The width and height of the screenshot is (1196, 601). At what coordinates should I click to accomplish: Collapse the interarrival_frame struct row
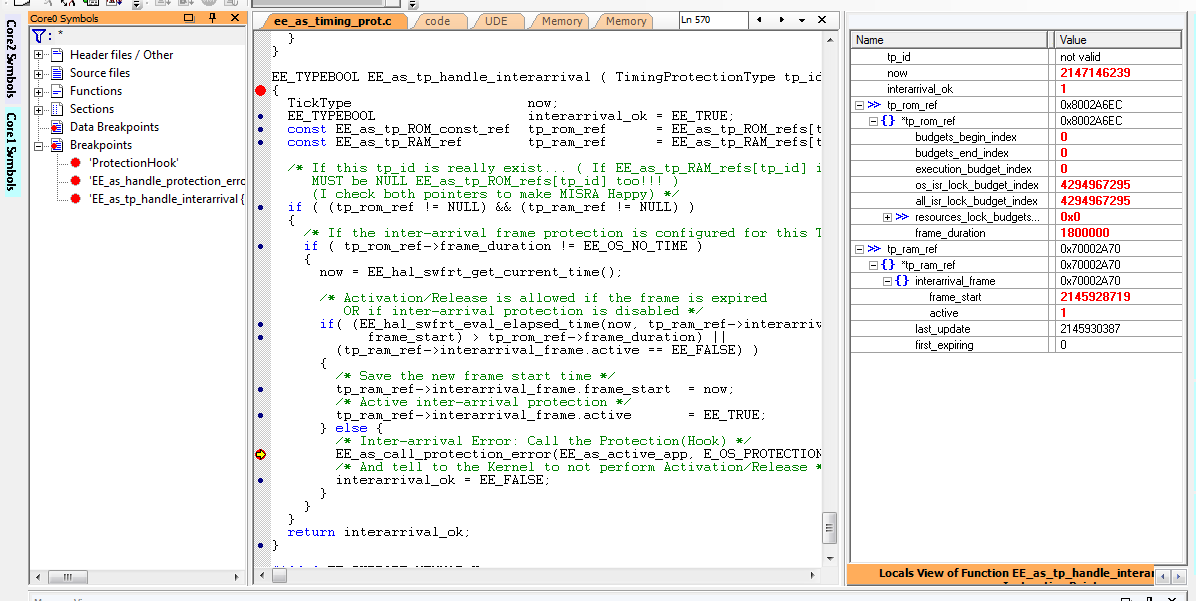pyautogui.click(x=887, y=281)
